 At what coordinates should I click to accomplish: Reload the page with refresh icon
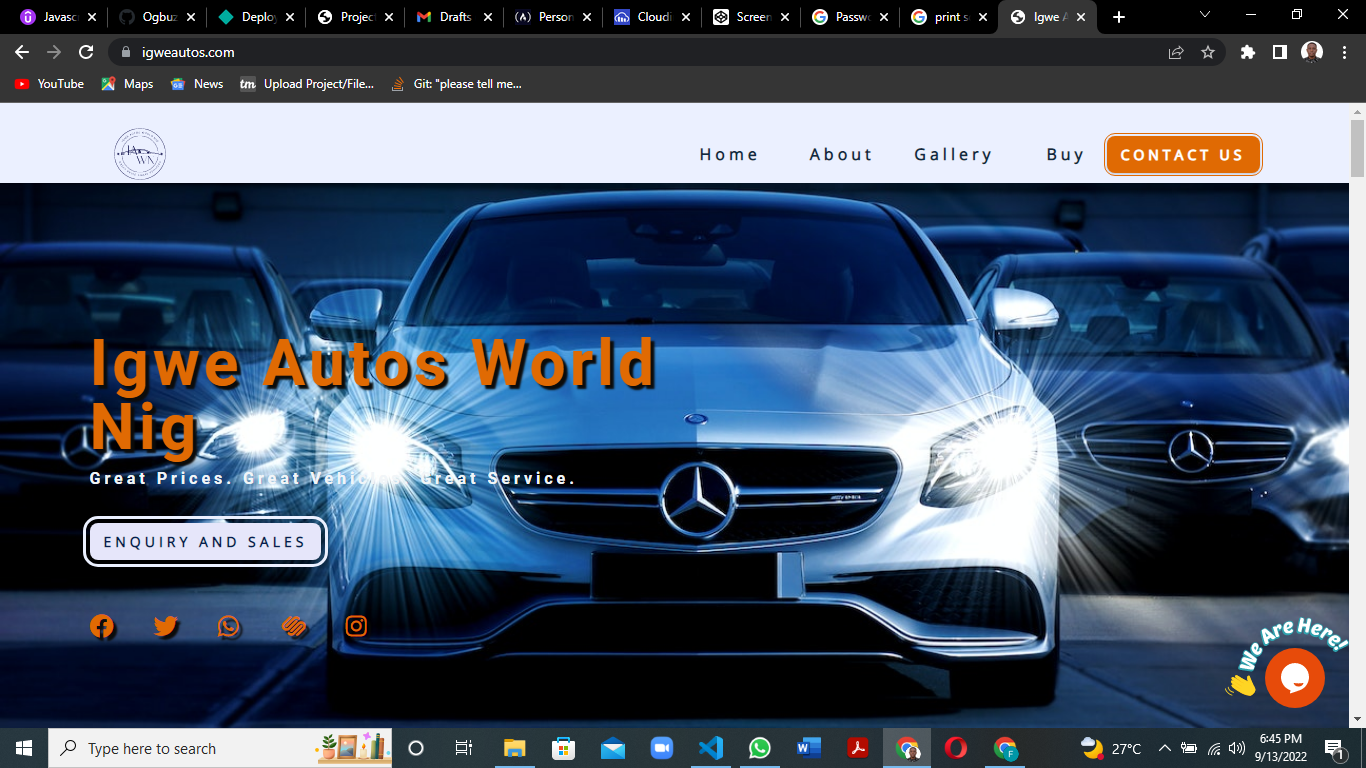[x=86, y=52]
